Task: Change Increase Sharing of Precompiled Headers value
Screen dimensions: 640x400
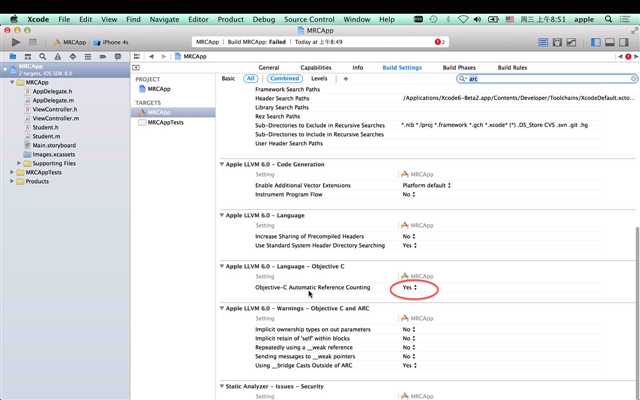Action: [x=409, y=236]
